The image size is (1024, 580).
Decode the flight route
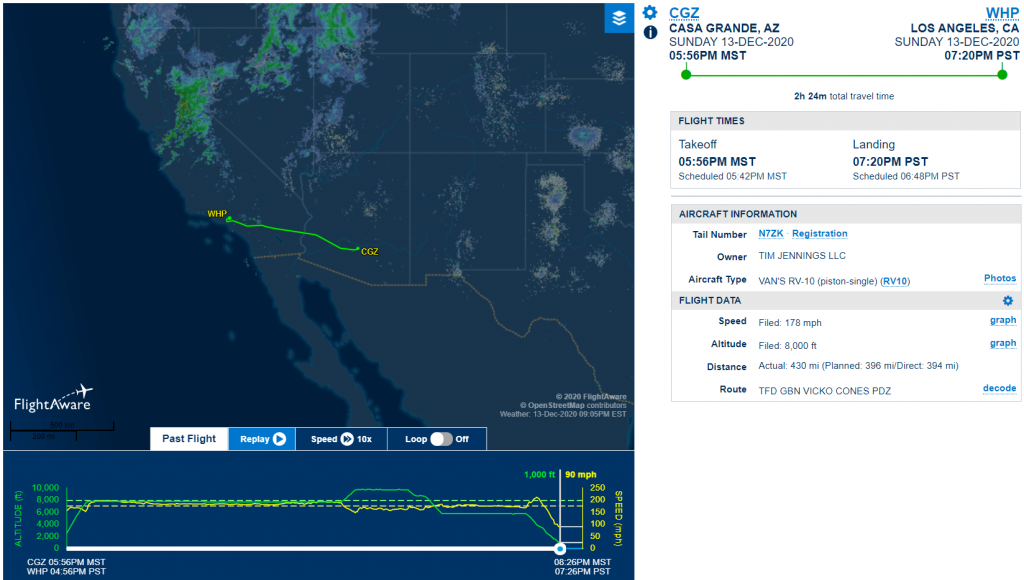click(1000, 388)
